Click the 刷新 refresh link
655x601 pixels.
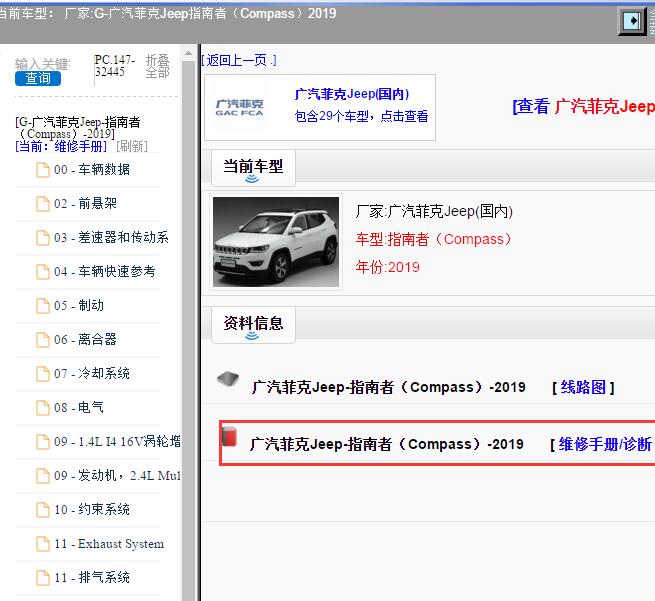coord(132,146)
